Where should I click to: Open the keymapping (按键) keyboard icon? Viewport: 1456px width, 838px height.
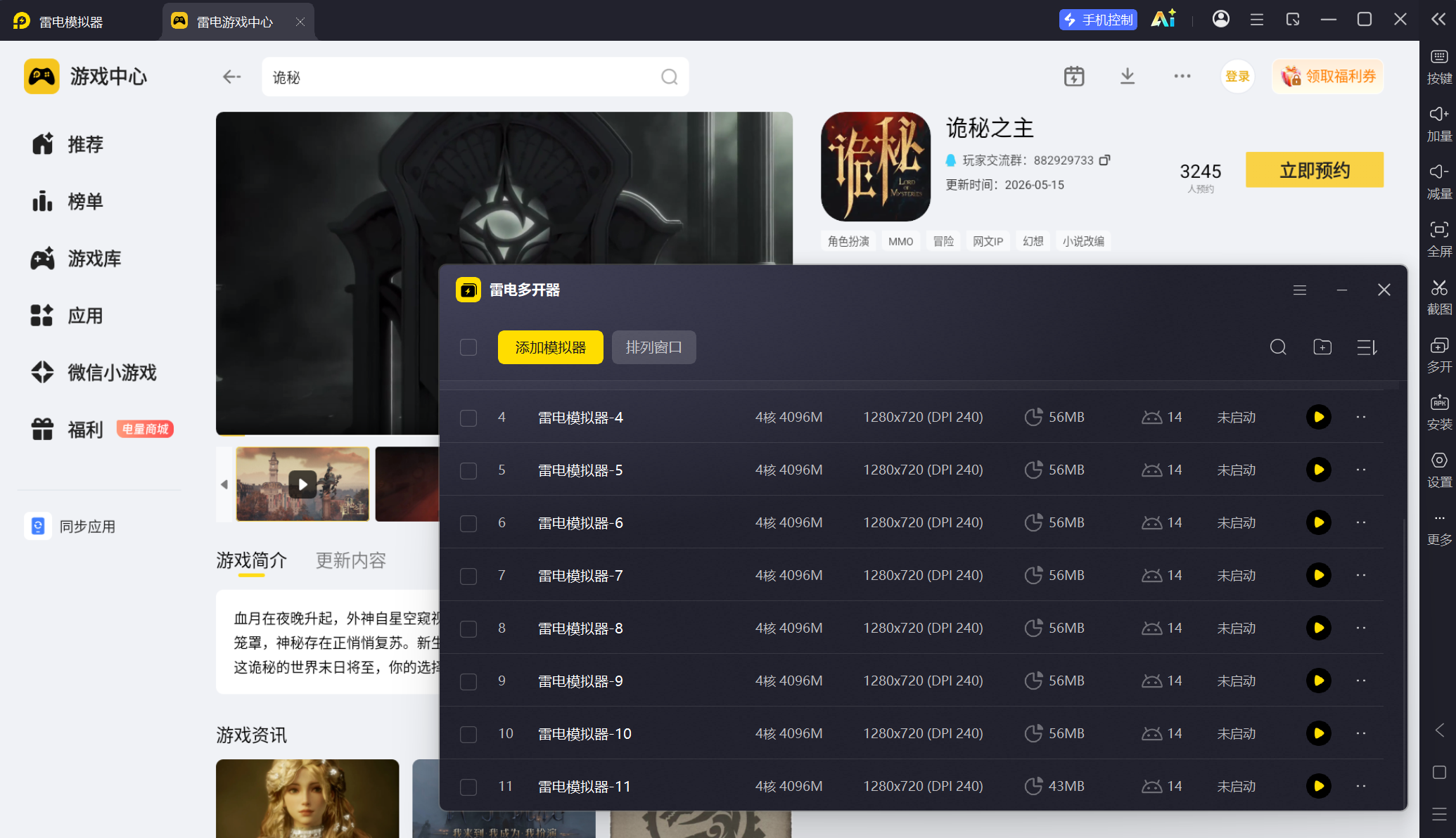click(1439, 65)
